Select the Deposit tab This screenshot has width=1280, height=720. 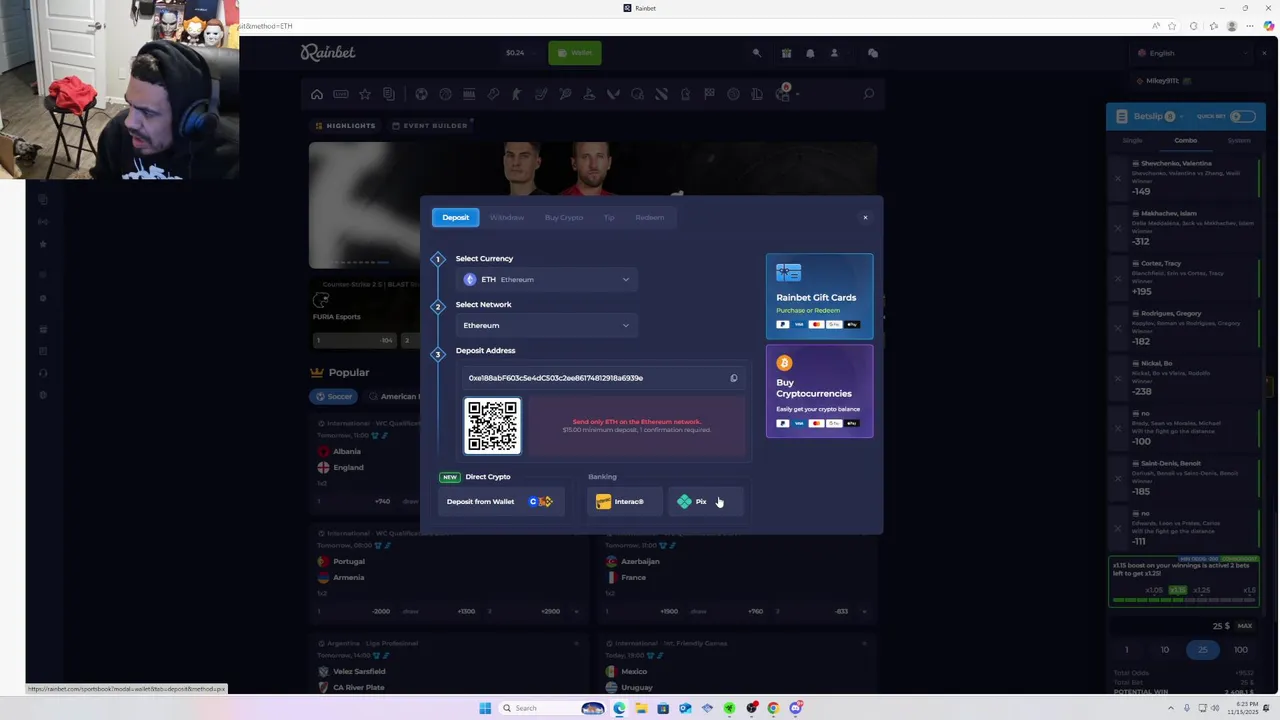pyautogui.click(x=455, y=217)
